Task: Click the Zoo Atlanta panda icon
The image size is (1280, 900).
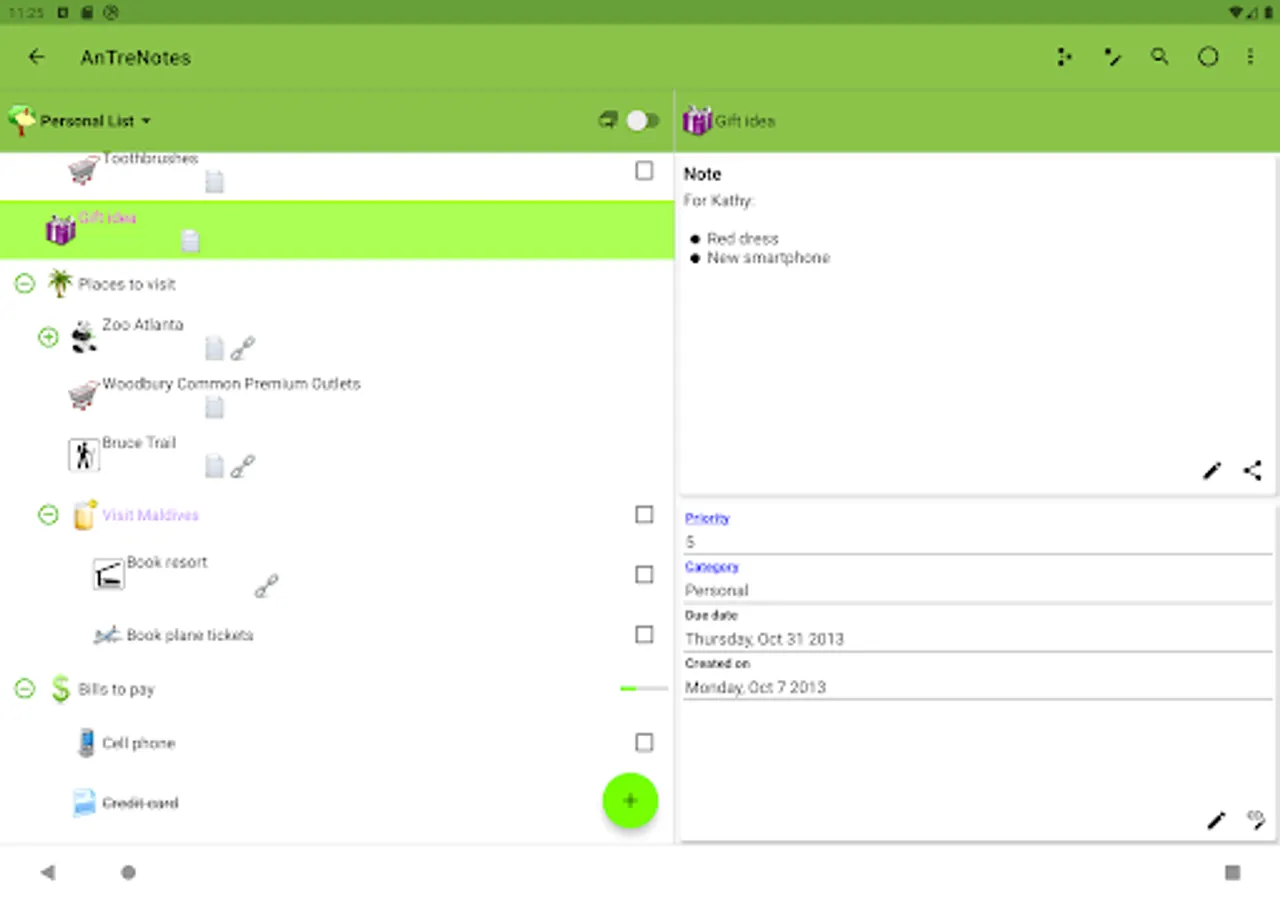Action: tap(84, 338)
